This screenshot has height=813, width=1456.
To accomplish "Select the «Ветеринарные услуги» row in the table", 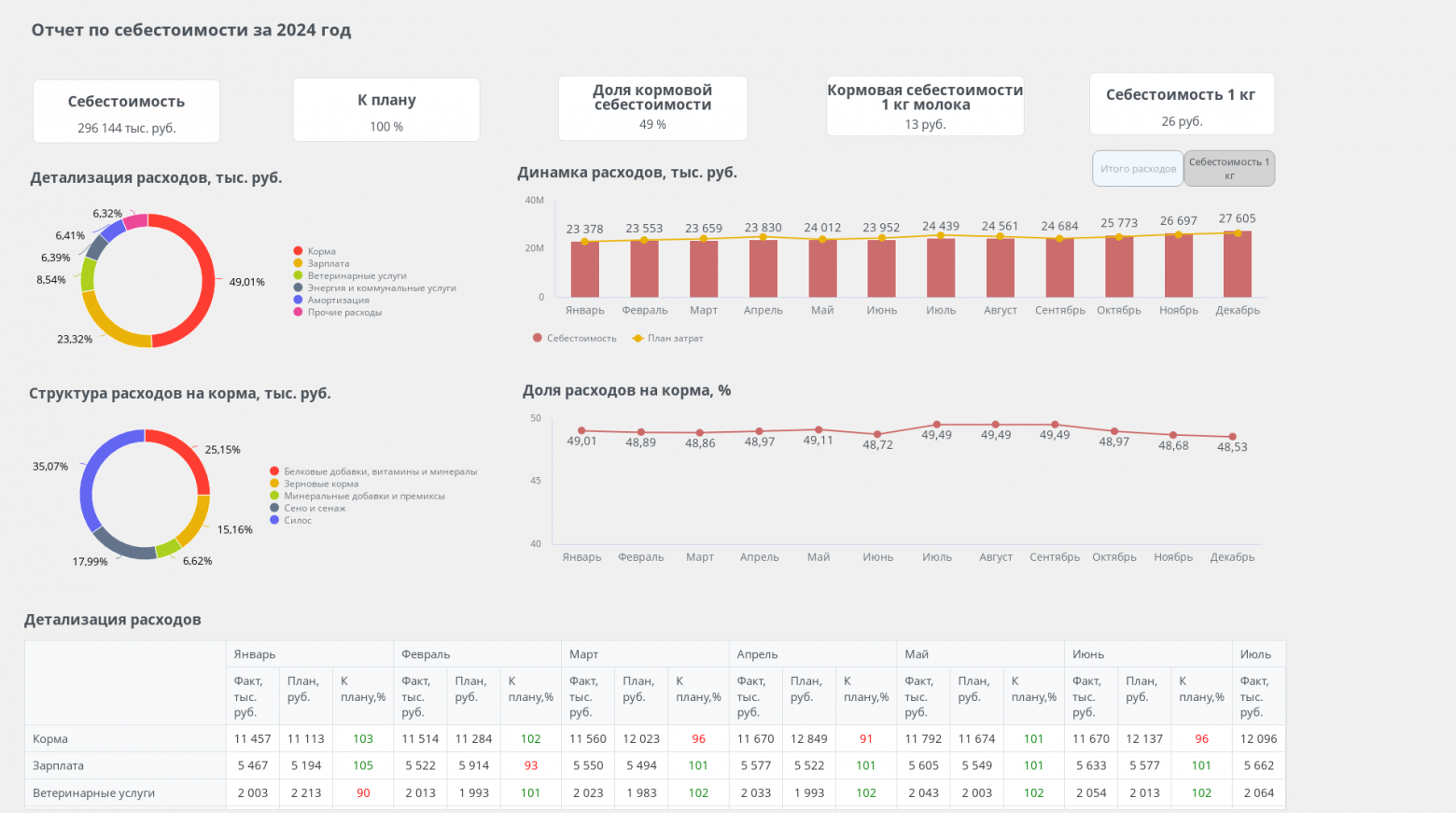I will (x=93, y=792).
